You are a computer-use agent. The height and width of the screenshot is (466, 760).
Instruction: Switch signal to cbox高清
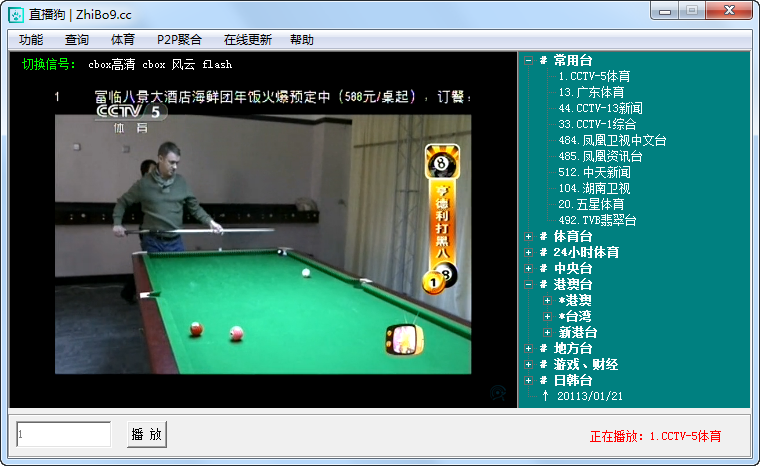(x=111, y=64)
